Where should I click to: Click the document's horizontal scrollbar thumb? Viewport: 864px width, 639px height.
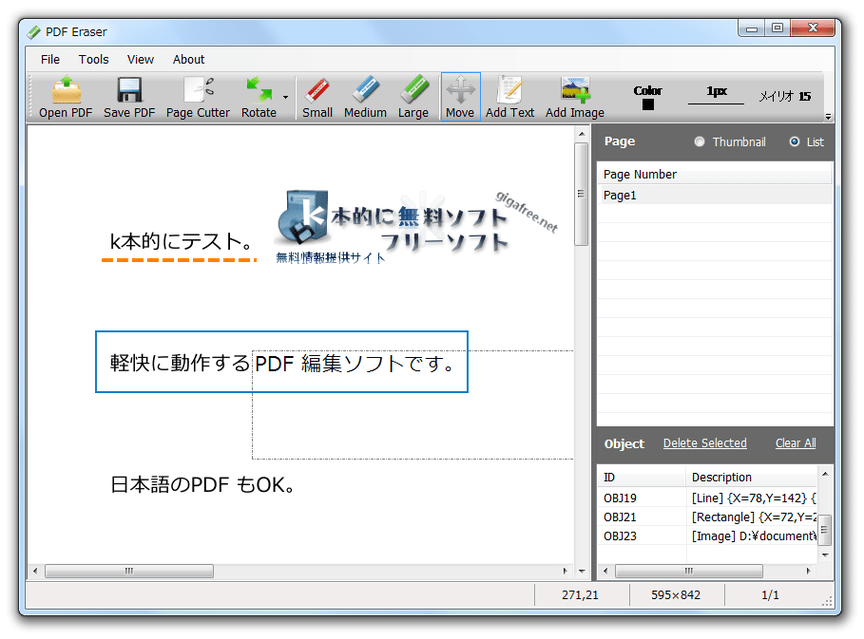129,571
